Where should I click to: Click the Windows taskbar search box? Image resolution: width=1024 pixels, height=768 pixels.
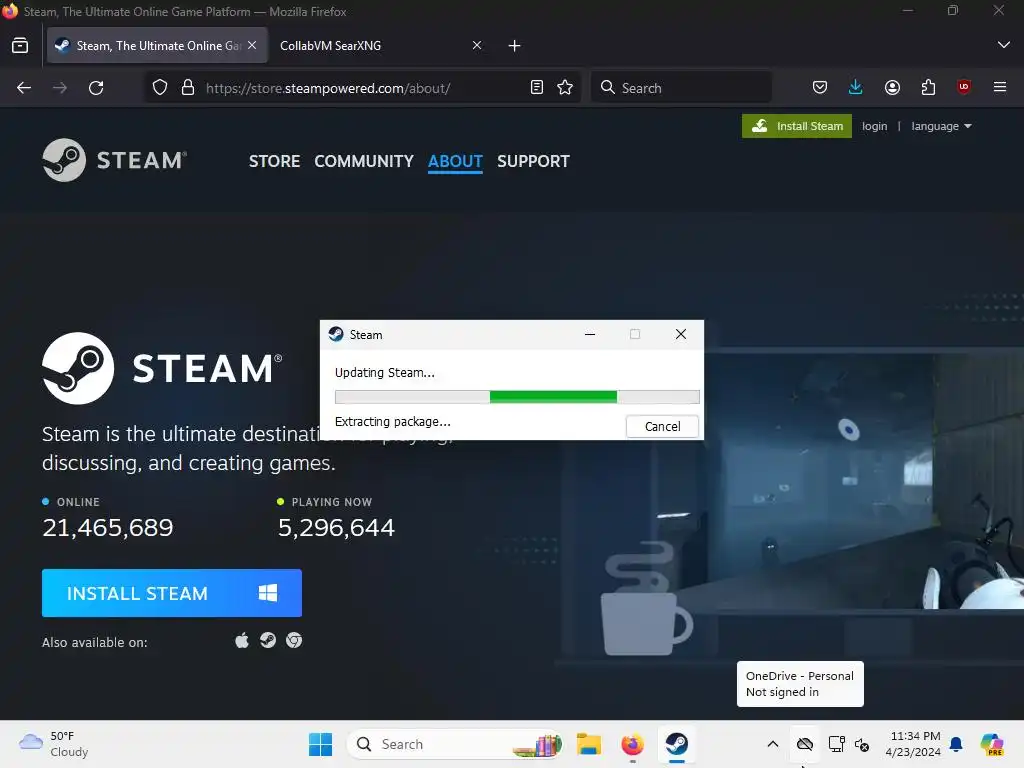point(455,744)
